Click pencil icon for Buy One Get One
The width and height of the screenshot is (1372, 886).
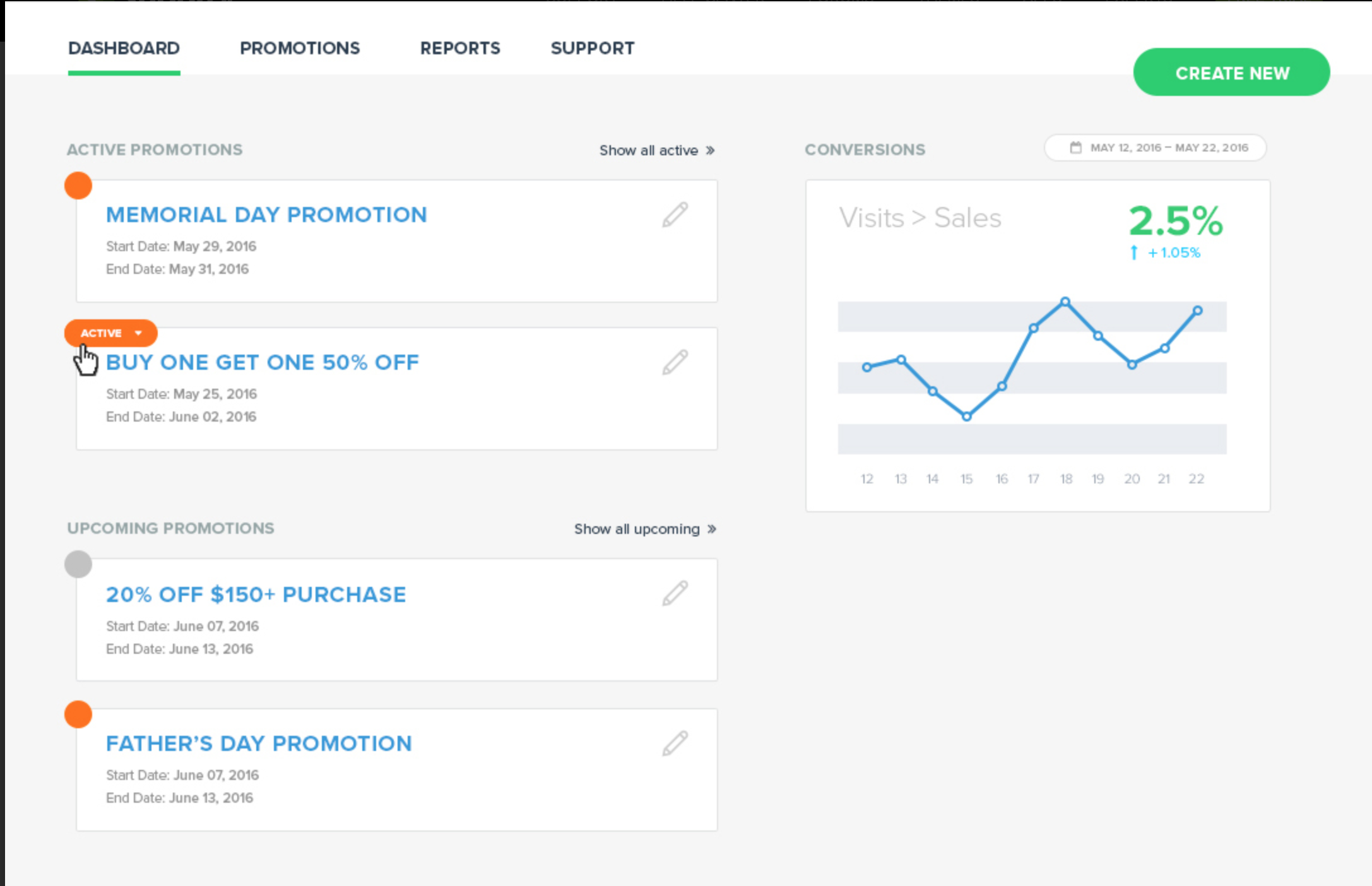675,363
